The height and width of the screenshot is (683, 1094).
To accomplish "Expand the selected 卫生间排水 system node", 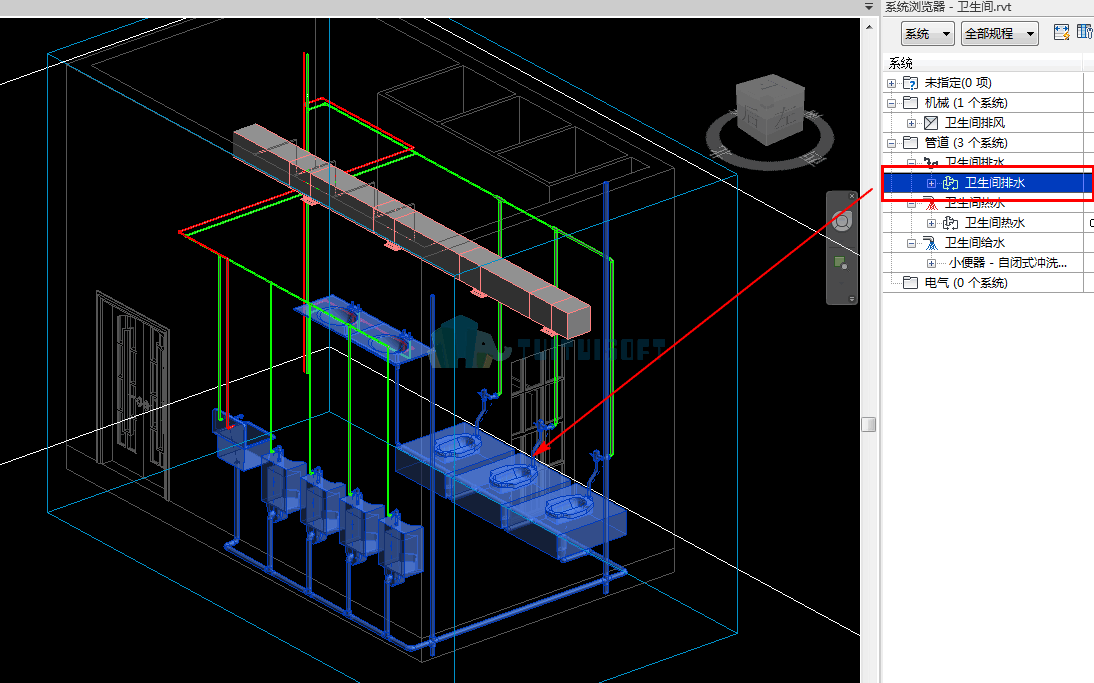I will pos(931,183).
